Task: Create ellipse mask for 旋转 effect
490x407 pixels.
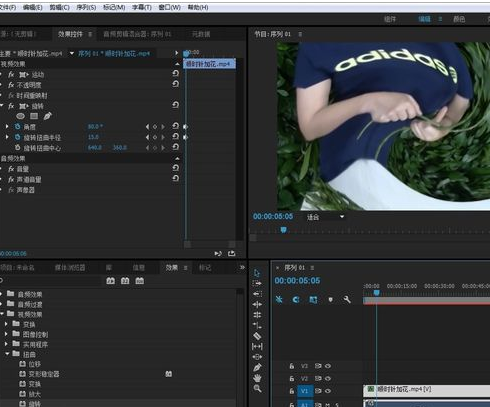Action: 21,116
